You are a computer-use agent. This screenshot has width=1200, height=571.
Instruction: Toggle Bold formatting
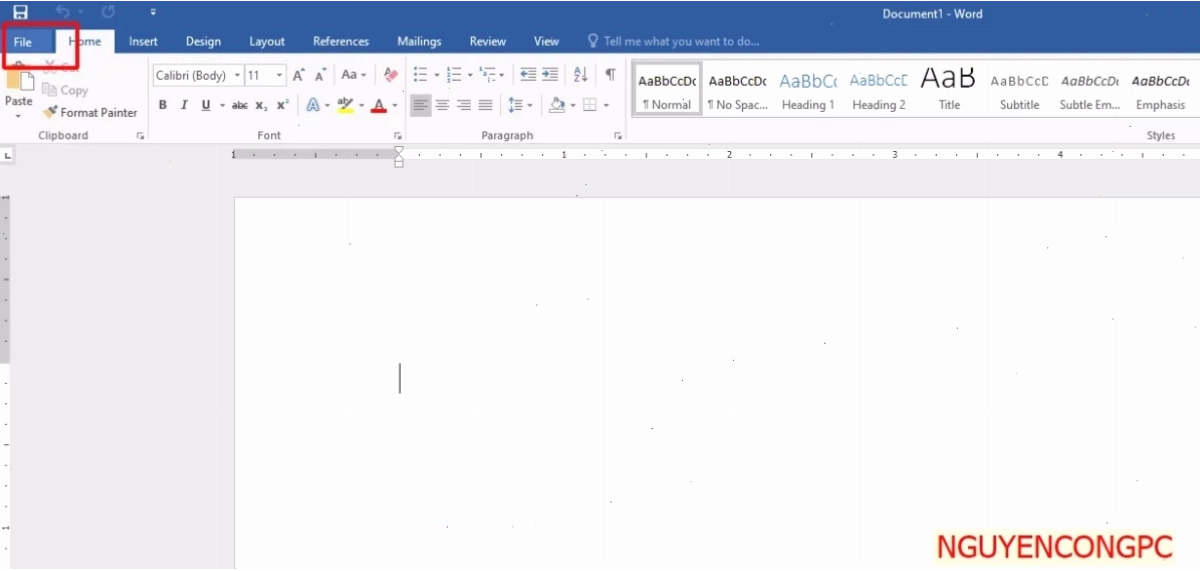[163, 105]
